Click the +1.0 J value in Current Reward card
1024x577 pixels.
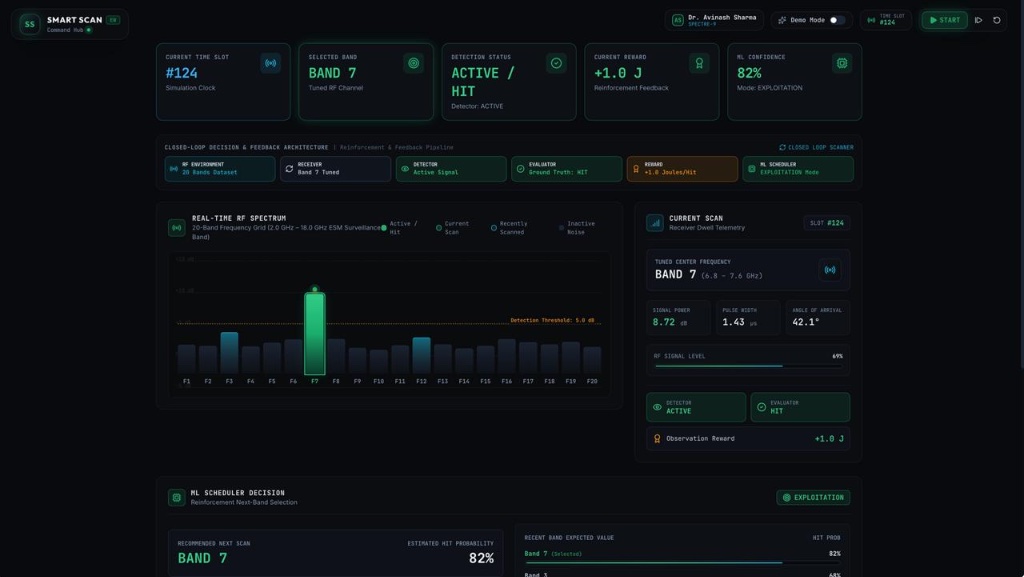tap(618, 73)
